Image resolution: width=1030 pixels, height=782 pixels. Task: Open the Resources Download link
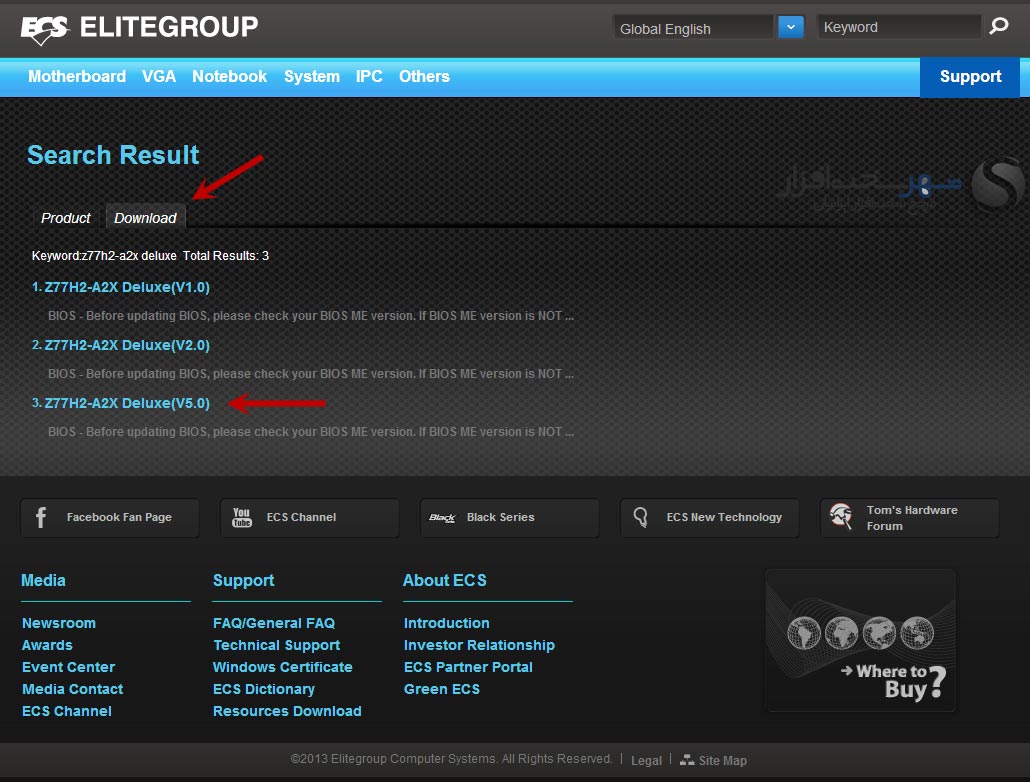point(287,711)
